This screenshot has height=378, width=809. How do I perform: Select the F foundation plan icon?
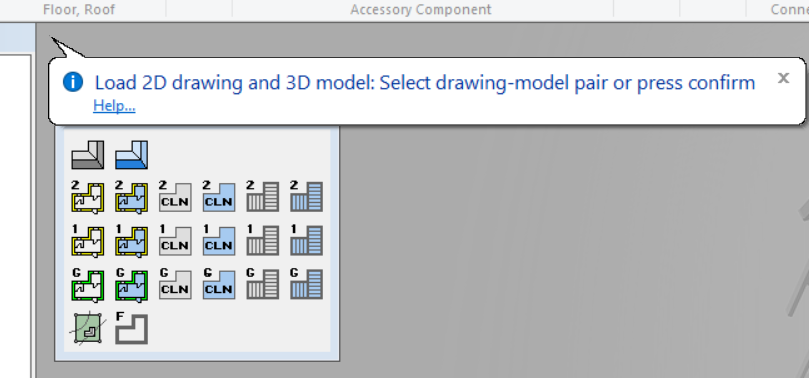click(x=132, y=328)
